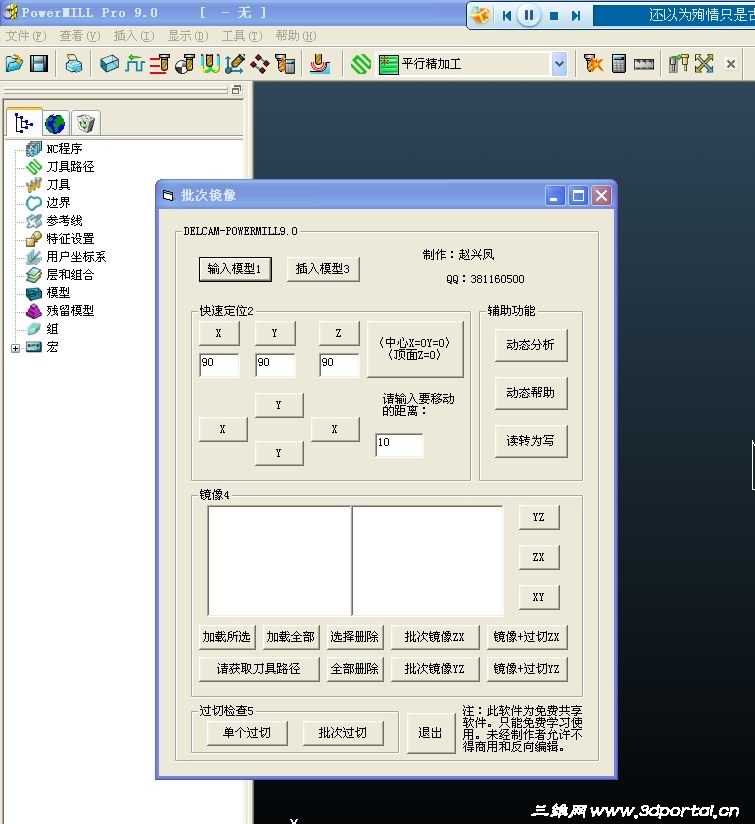The image size is (755, 824).
Task: Click the 输入模型1 button
Action: tap(235, 269)
